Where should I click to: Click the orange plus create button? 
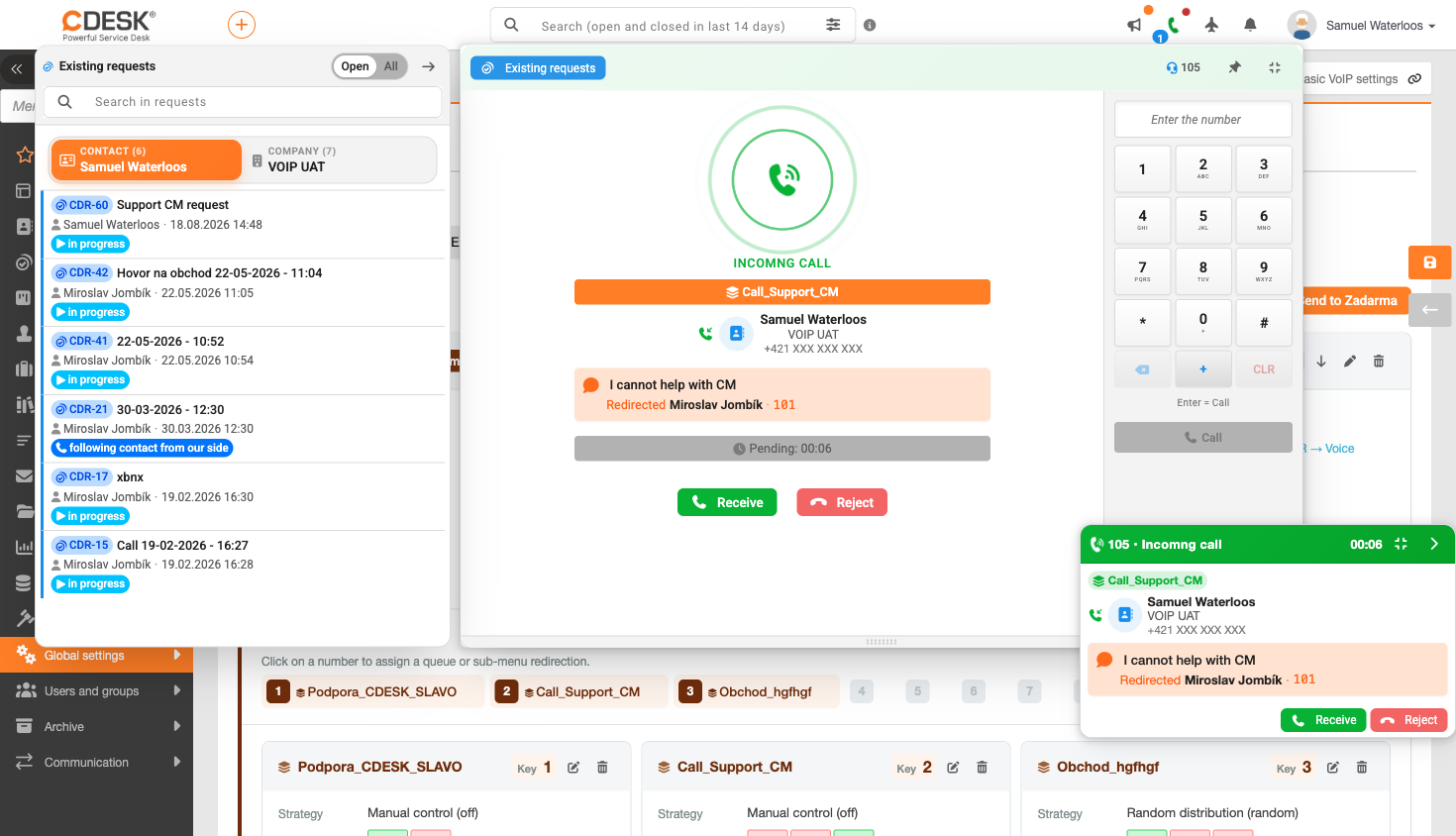tap(242, 25)
